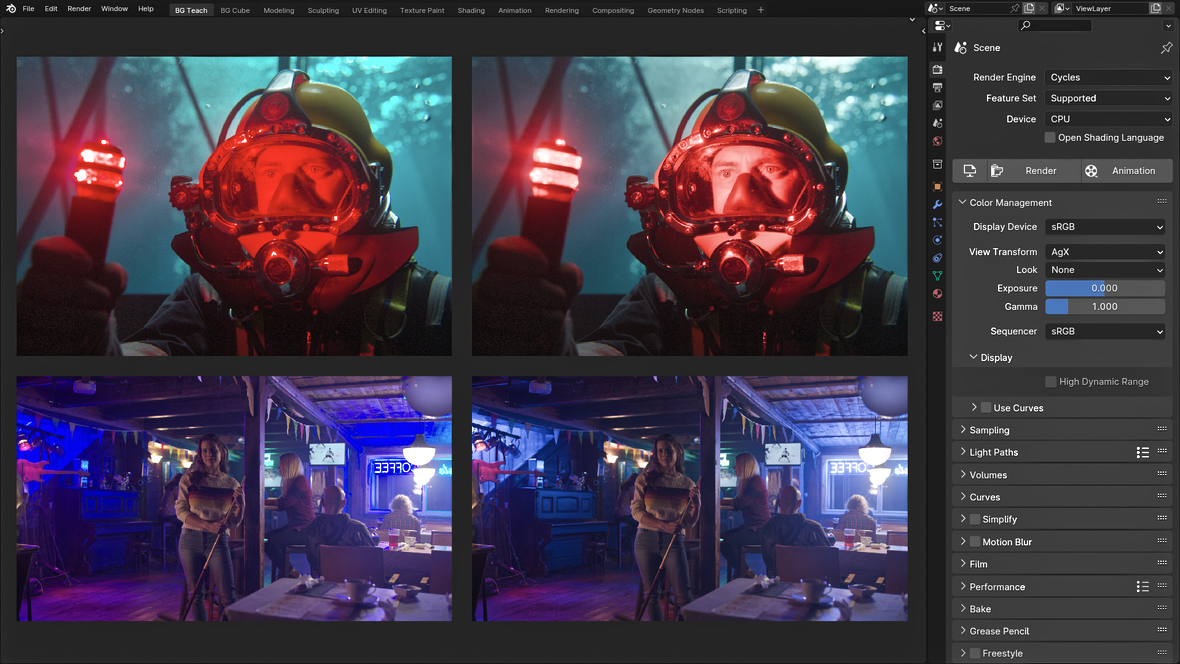Open Light Paths presets list icon

1142,453
